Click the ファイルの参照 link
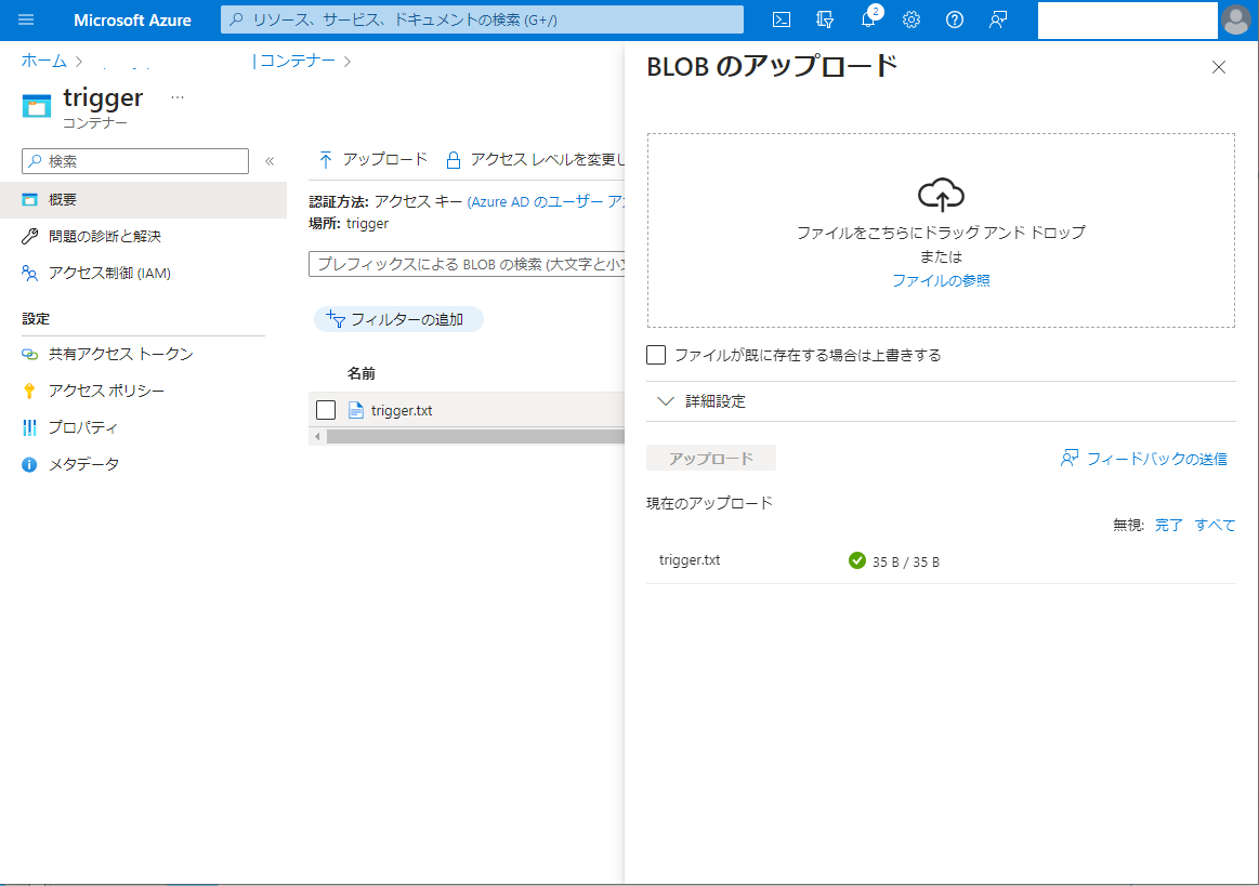 941,281
